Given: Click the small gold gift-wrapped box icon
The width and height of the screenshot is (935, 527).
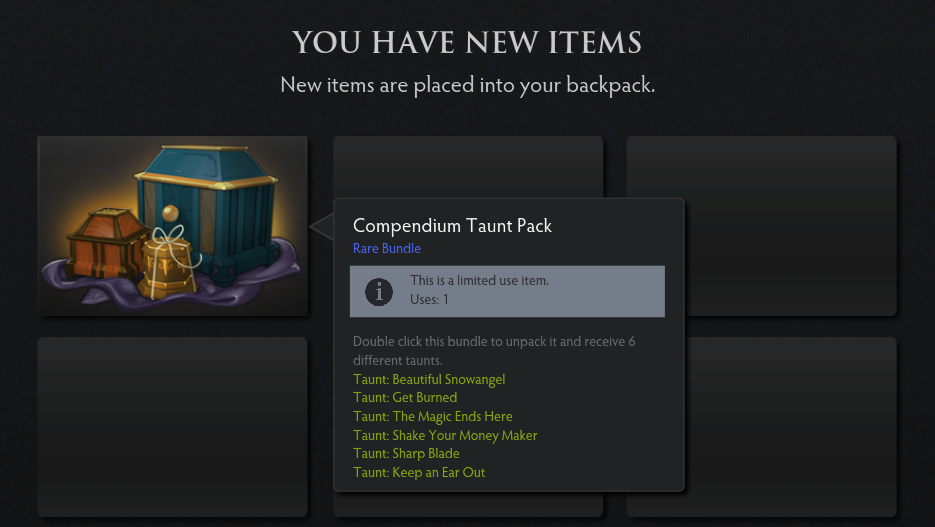Looking at the screenshot, I should pos(169,264).
